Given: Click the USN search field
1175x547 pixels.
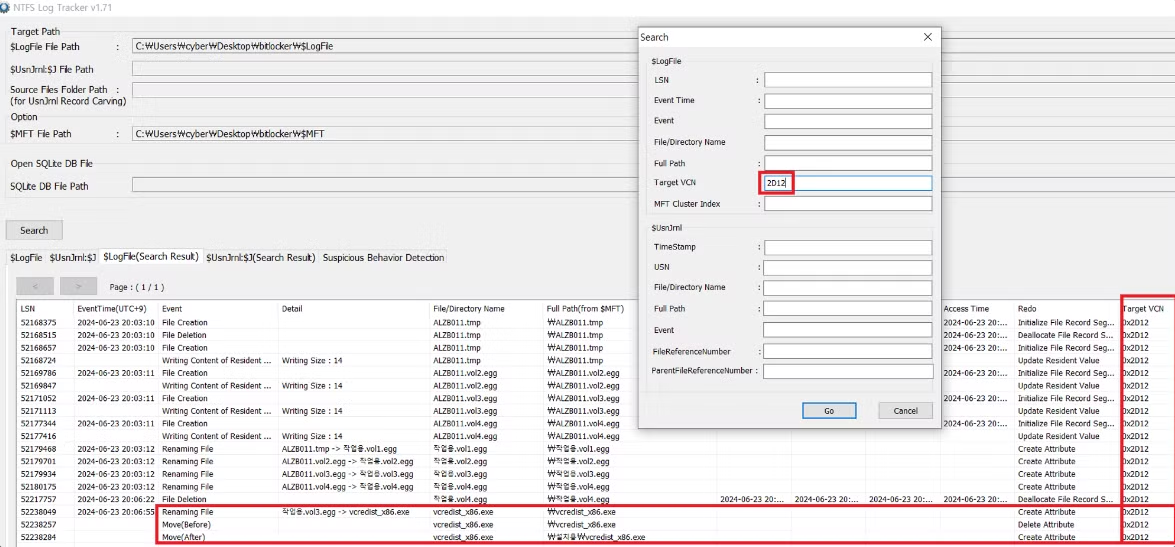Looking at the screenshot, I should click(x=848, y=268).
